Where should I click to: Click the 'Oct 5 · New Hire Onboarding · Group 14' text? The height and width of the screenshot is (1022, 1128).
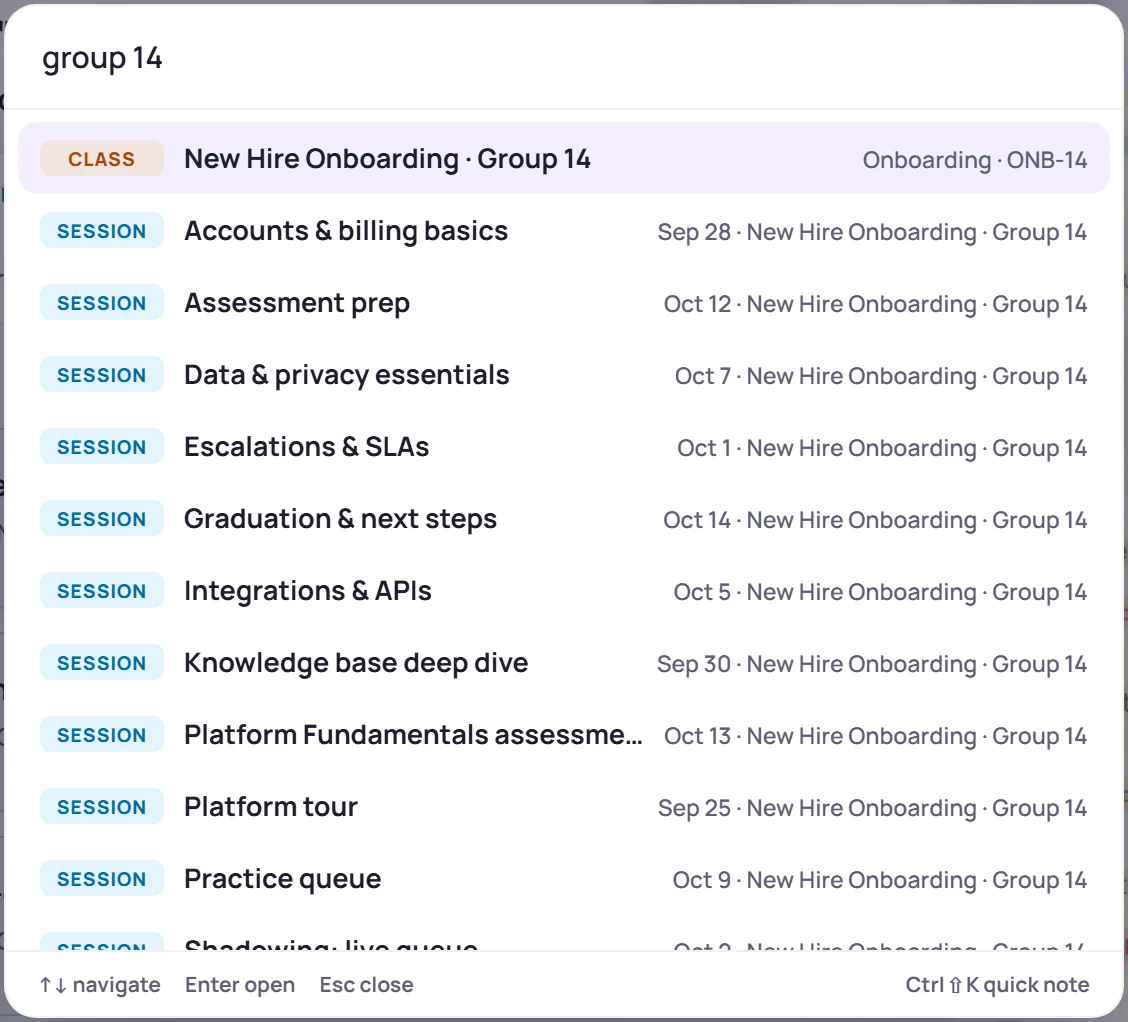[880, 592]
